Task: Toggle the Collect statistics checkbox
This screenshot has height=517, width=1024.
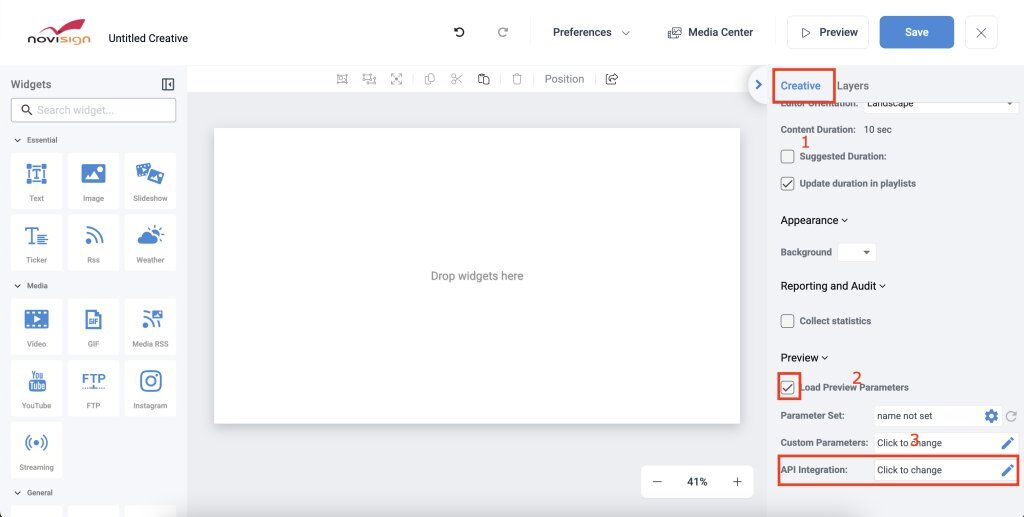Action: (x=788, y=321)
